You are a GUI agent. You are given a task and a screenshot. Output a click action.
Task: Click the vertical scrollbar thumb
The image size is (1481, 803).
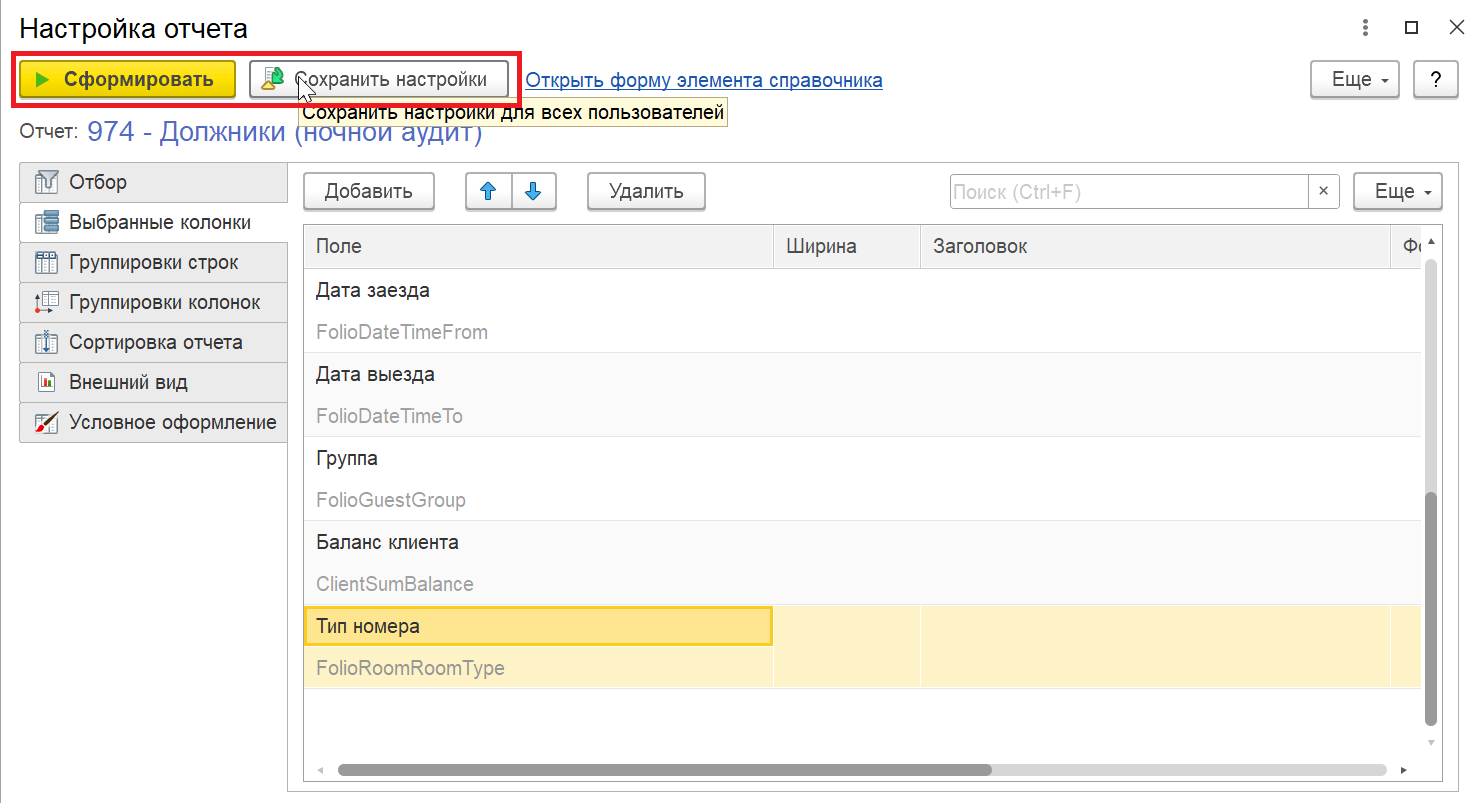point(1431,608)
